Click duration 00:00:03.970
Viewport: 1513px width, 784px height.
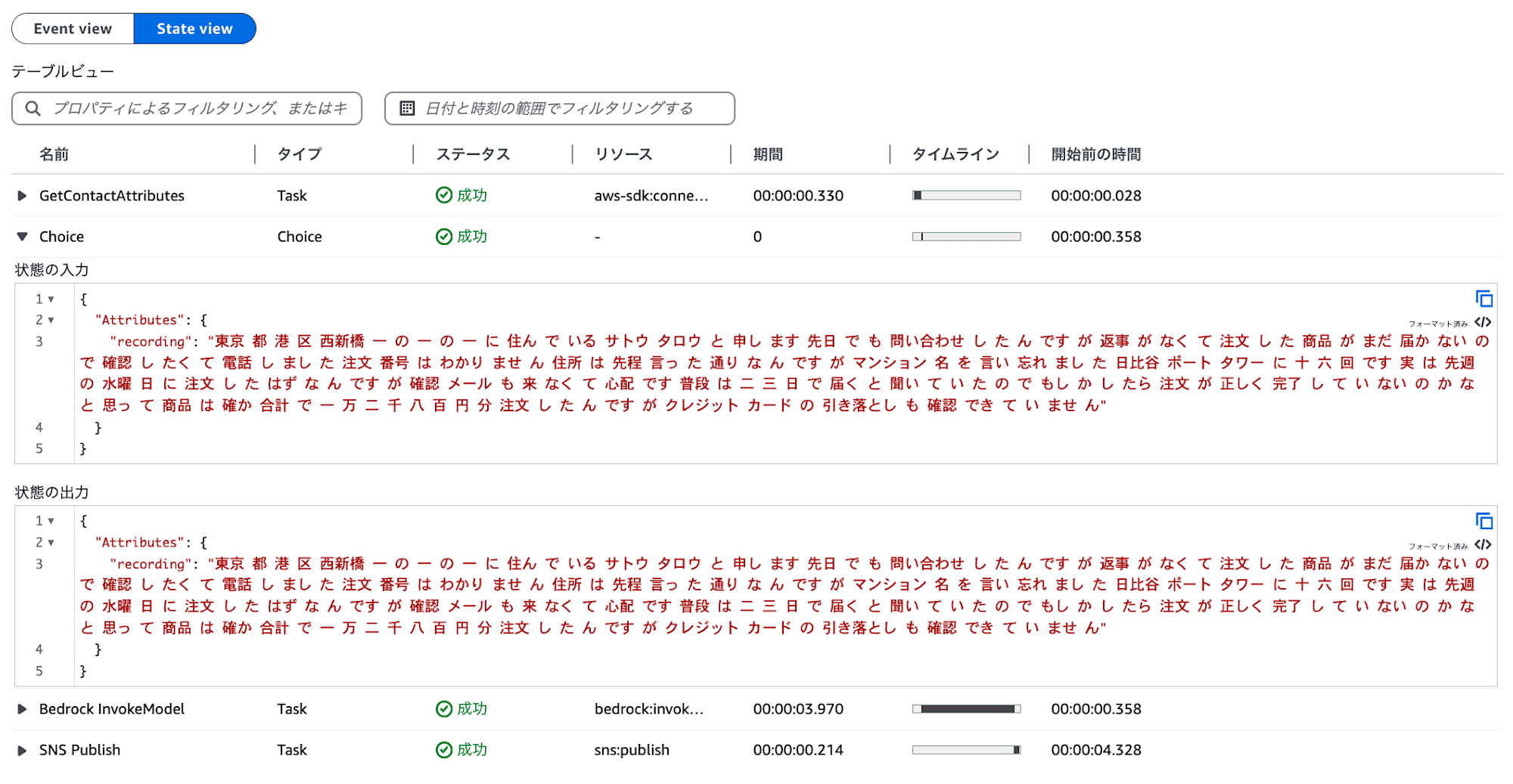(x=798, y=709)
